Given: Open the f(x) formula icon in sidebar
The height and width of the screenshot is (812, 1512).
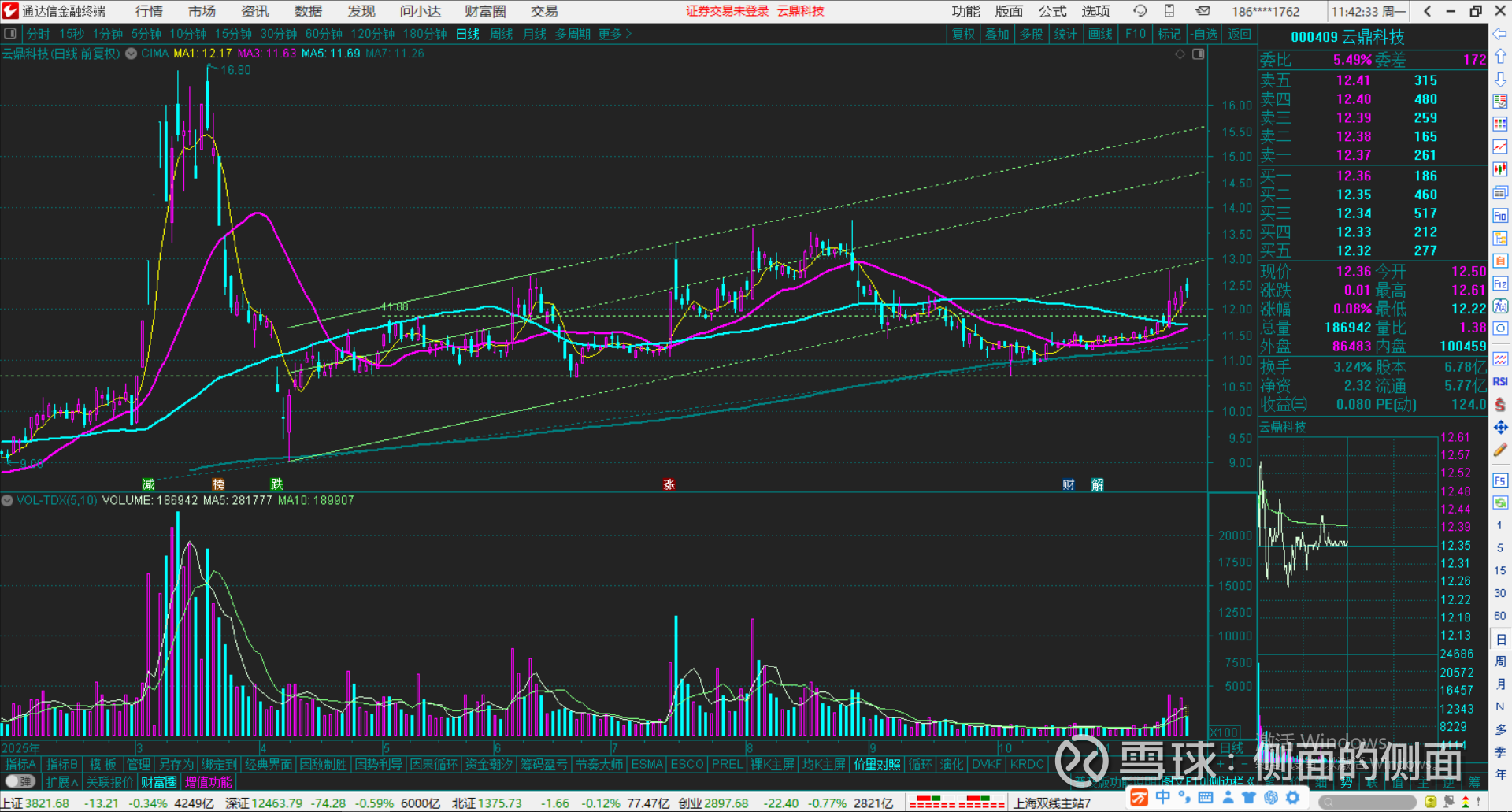Looking at the screenshot, I should 1500,306.
